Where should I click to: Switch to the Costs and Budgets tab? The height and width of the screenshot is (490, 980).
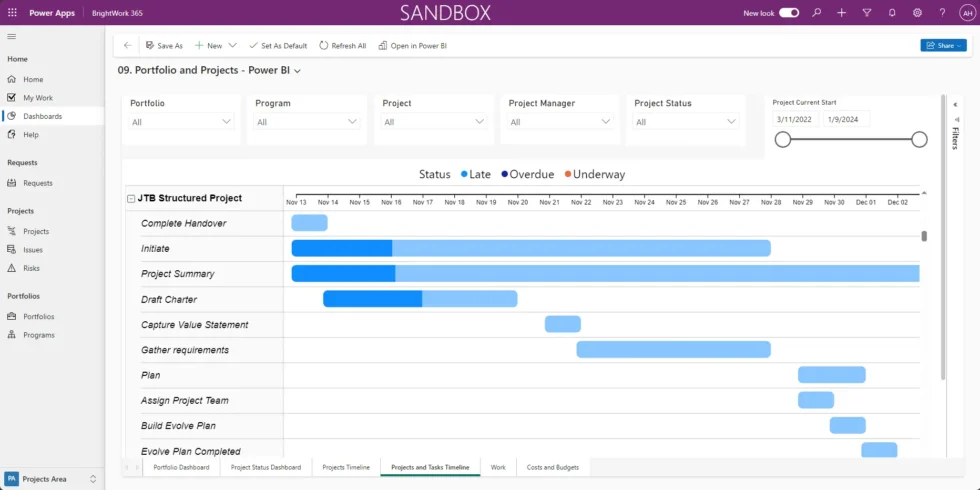coord(552,467)
